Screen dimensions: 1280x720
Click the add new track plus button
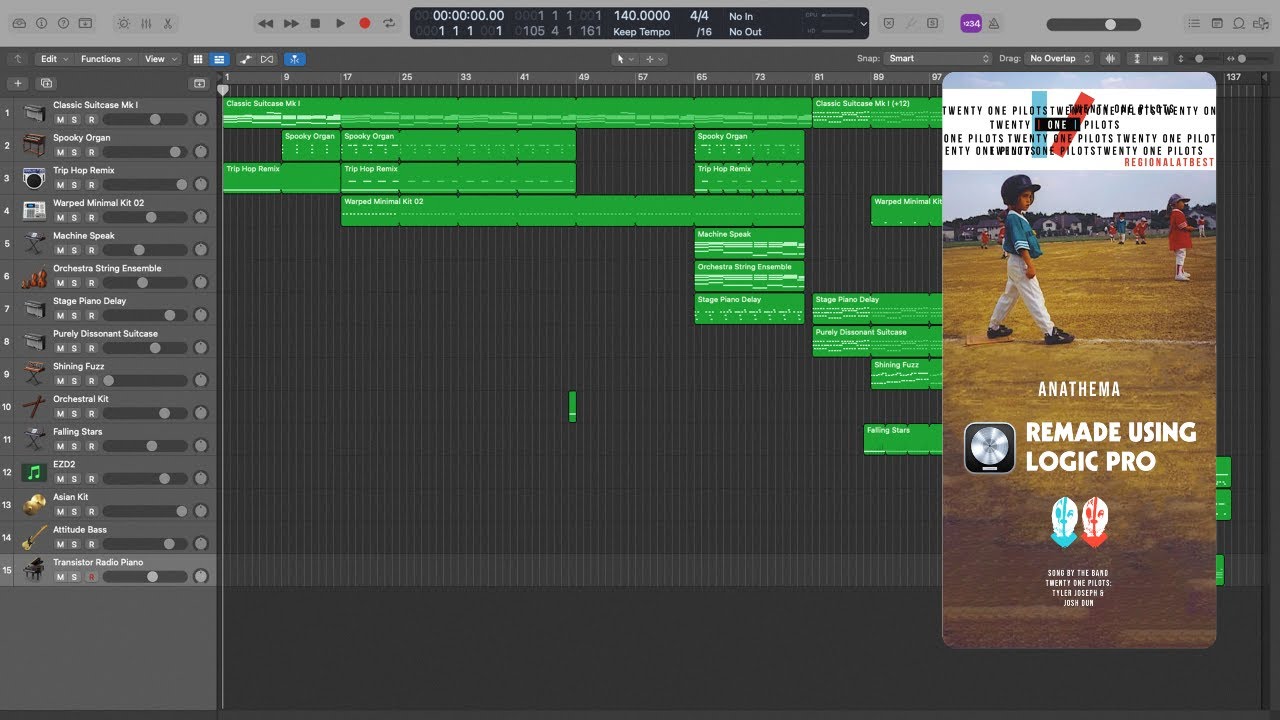[18, 83]
